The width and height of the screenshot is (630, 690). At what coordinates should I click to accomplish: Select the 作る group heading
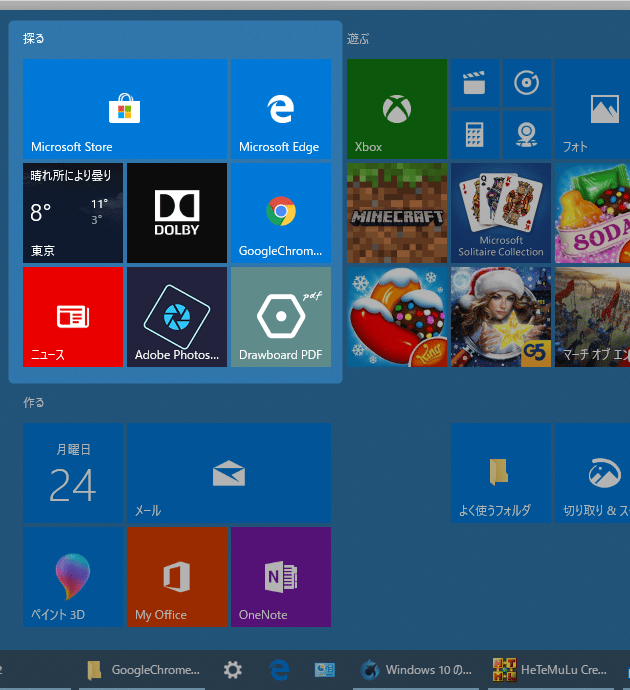pyautogui.click(x=34, y=402)
